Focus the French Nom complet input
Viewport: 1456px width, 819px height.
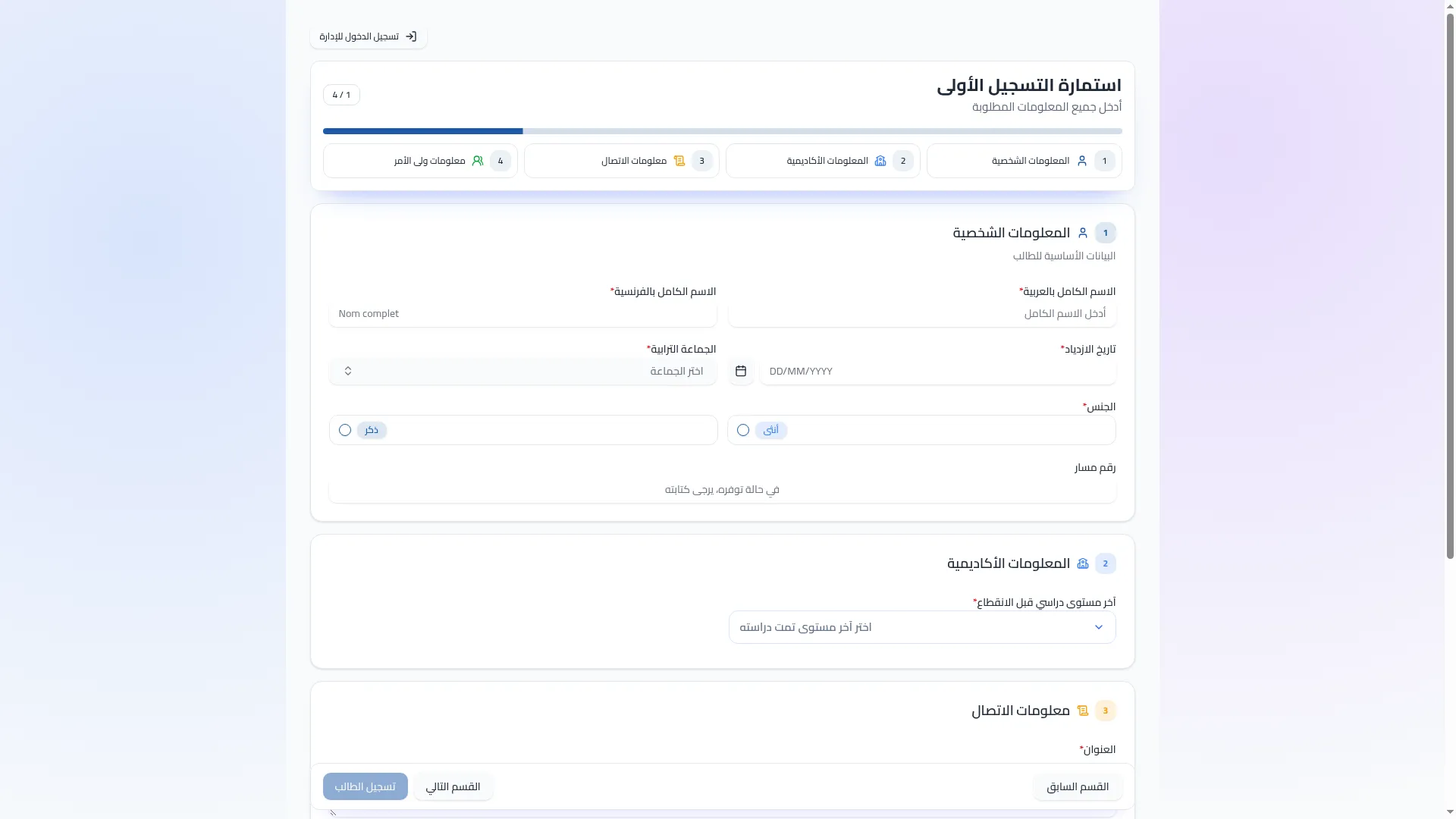(523, 314)
